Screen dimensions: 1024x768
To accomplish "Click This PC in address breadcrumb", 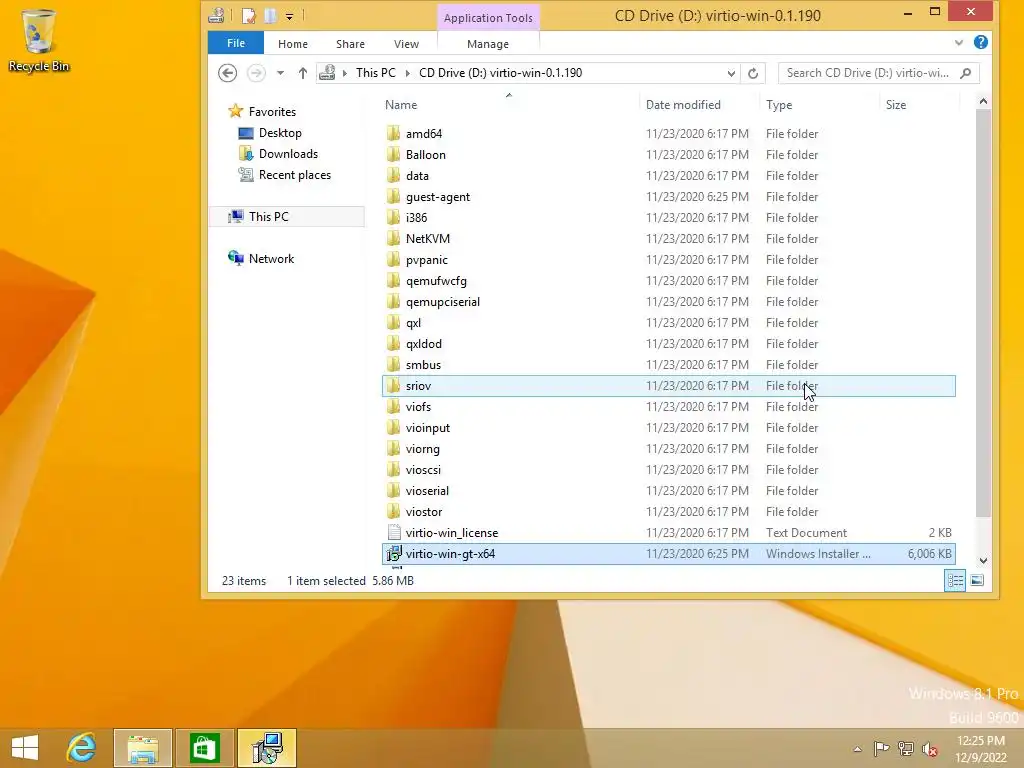I will 376,72.
